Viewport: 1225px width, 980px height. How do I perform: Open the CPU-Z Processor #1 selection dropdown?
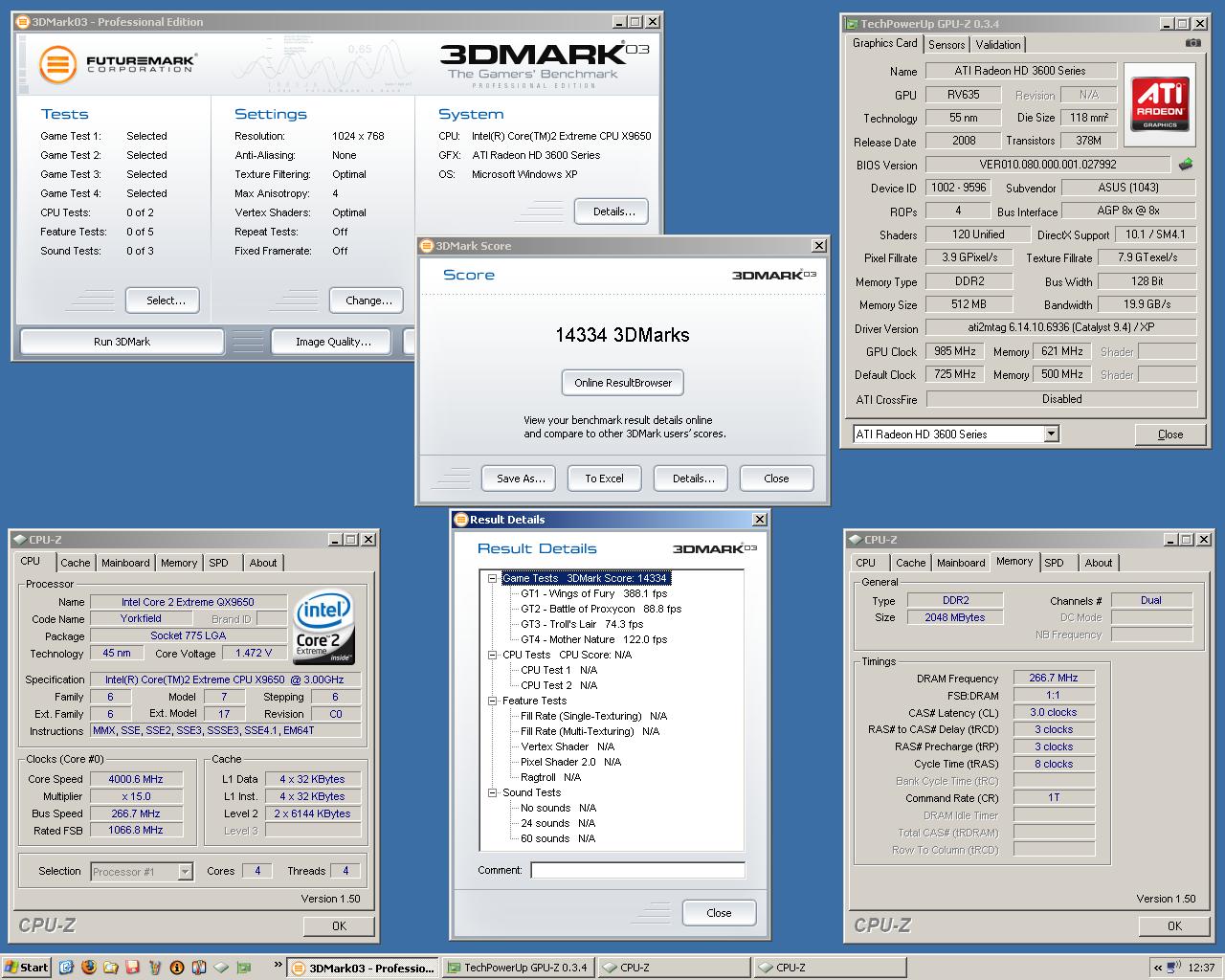tap(186, 872)
